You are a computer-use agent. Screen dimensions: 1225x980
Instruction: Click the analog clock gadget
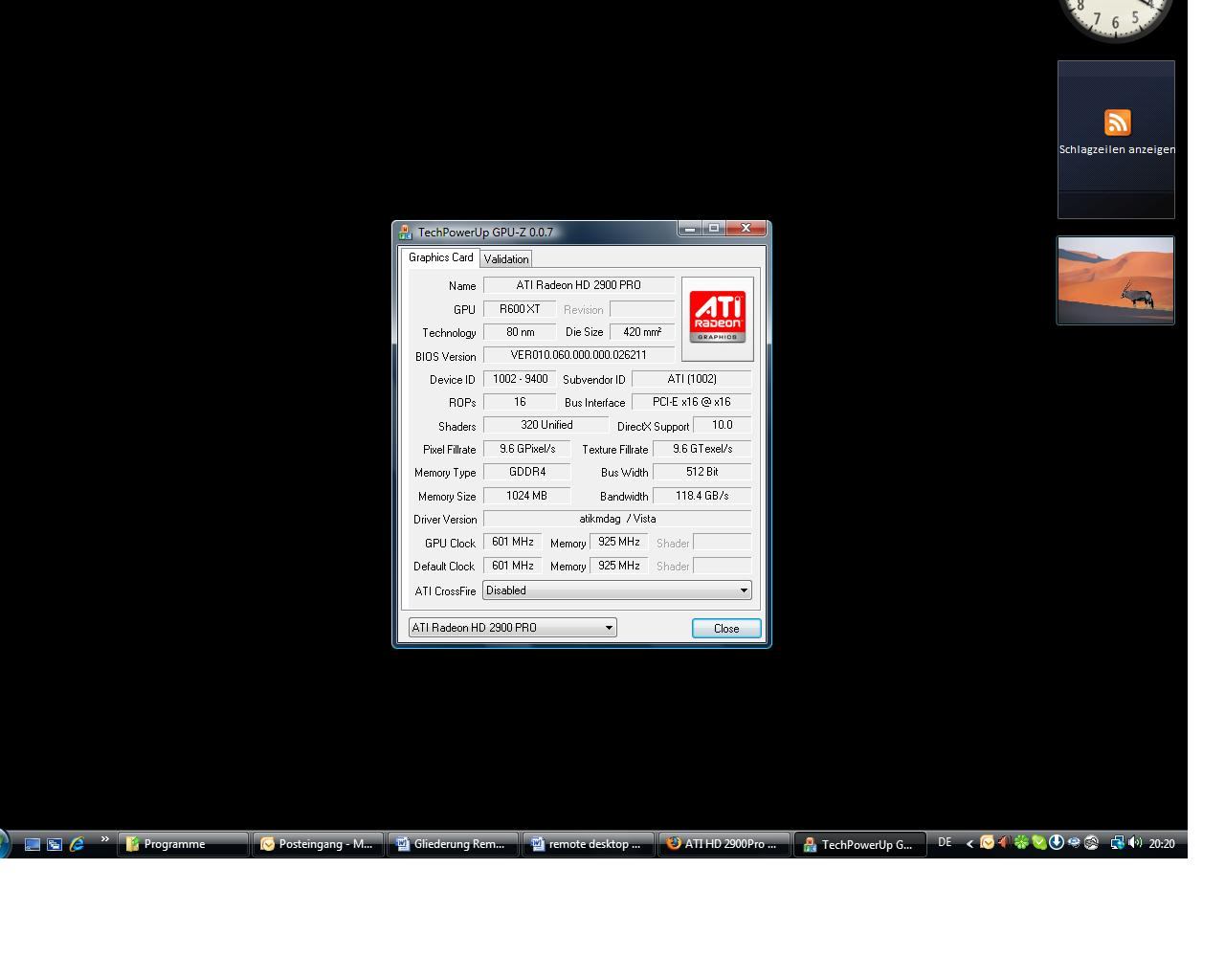1116,18
